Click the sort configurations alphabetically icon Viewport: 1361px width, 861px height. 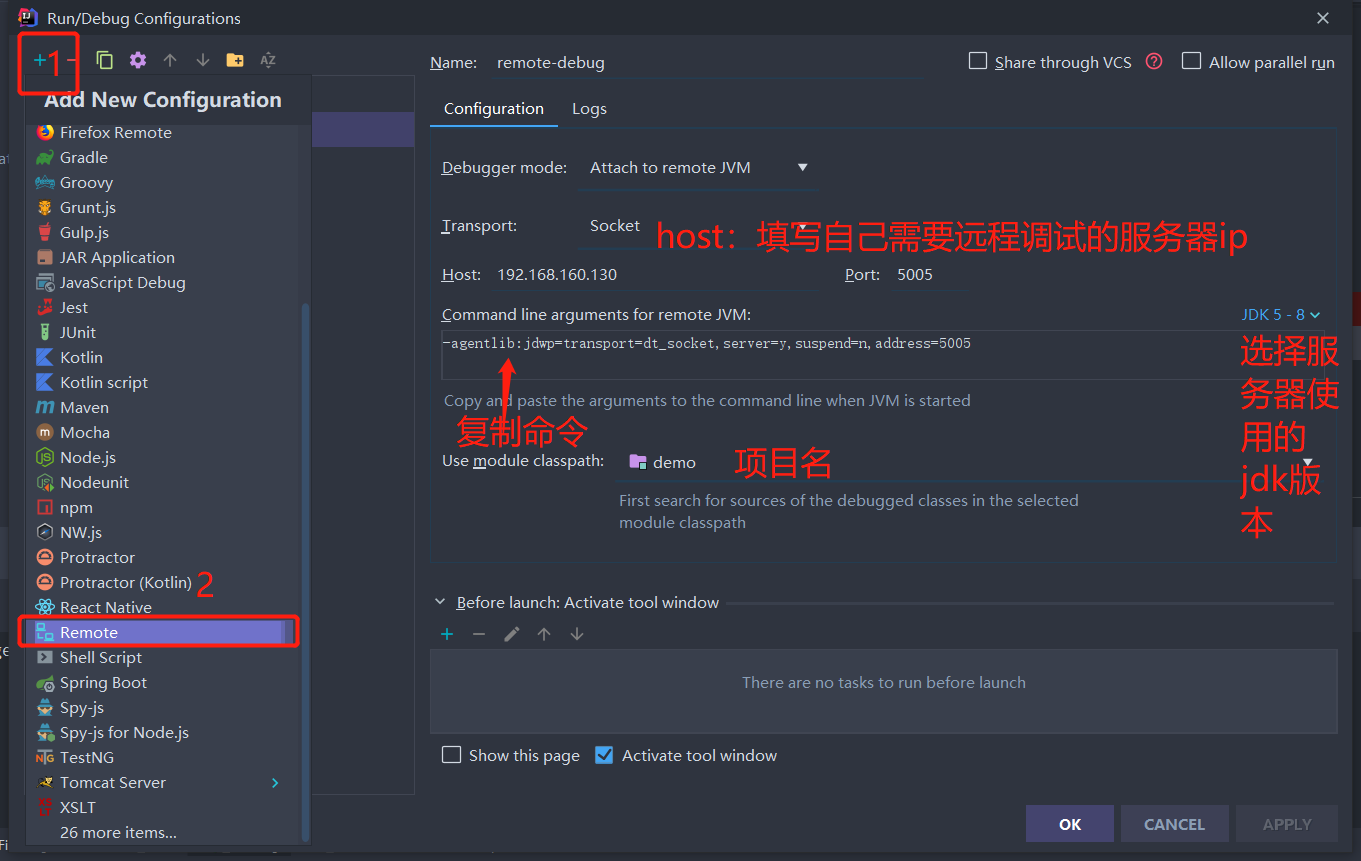pos(268,60)
